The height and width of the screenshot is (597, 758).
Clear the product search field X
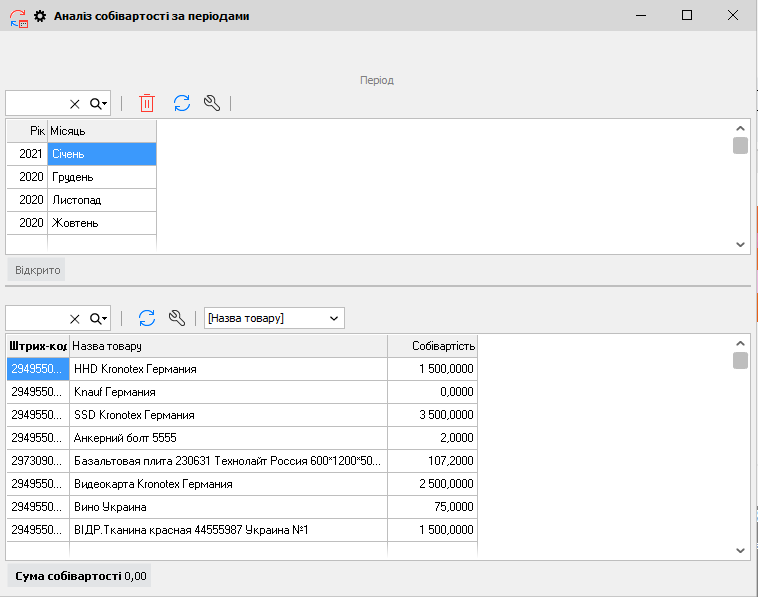pos(75,319)
